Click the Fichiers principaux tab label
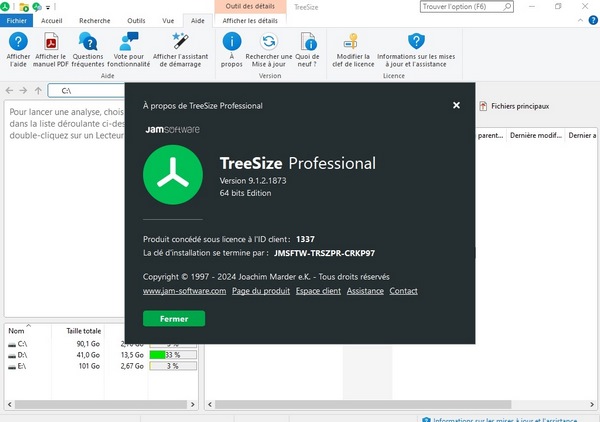 520,106
